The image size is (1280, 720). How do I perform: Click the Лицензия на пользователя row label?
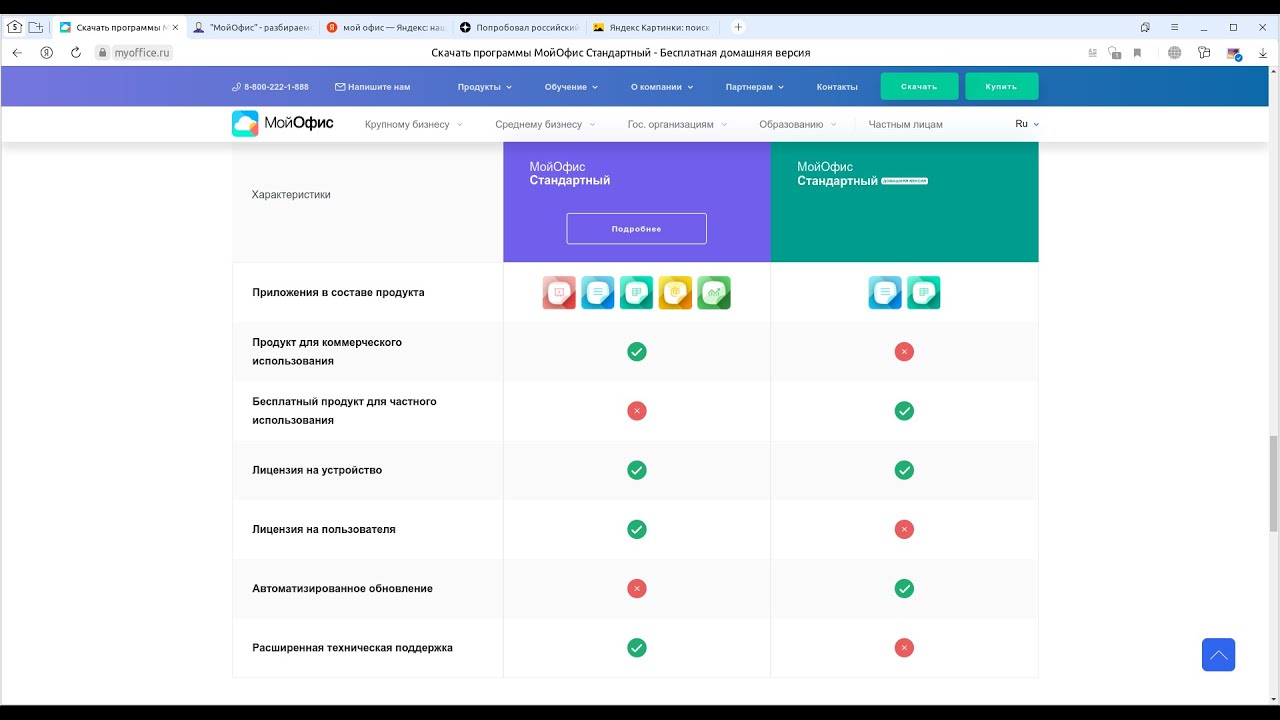pyautogui.click(x=324, y=529)
